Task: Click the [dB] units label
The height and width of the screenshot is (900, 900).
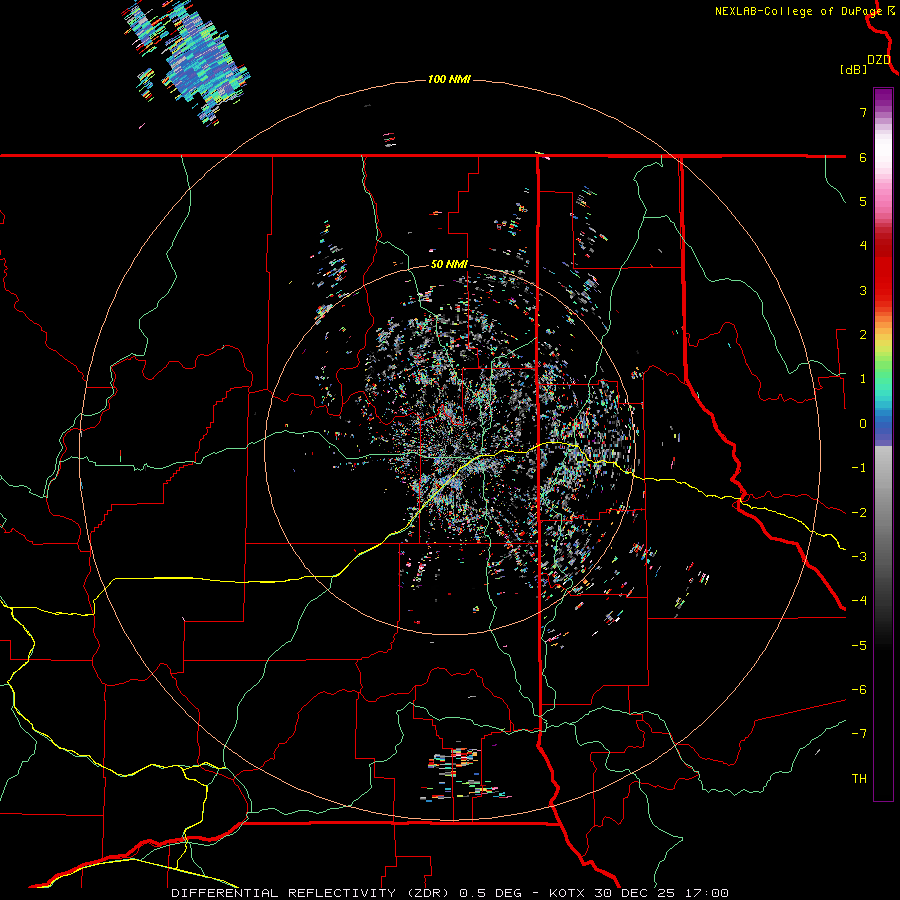Action: tap(853, 70)
